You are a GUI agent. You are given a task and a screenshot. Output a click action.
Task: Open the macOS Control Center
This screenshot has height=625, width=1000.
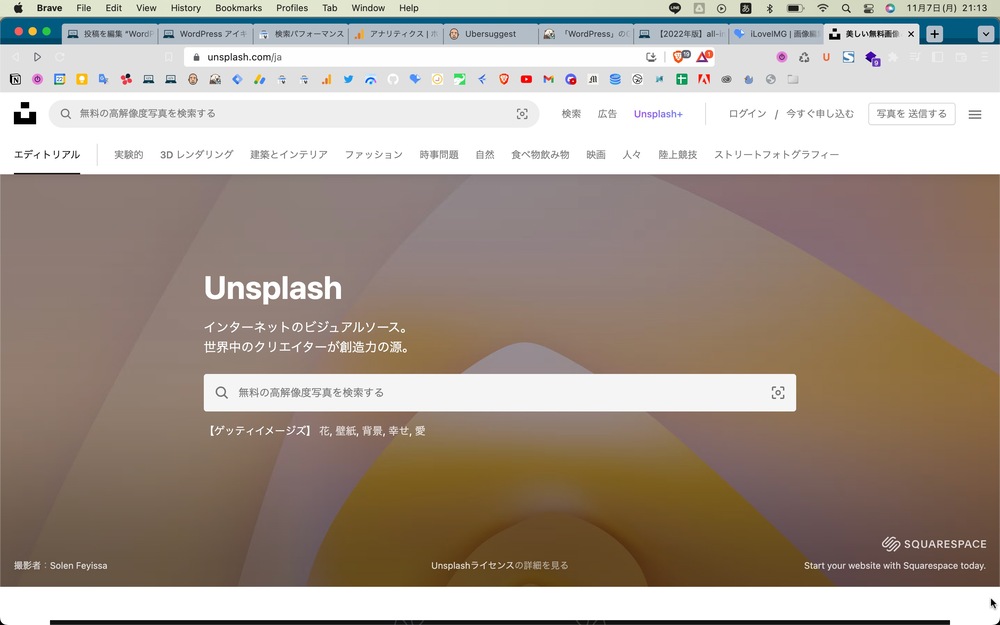868,8
